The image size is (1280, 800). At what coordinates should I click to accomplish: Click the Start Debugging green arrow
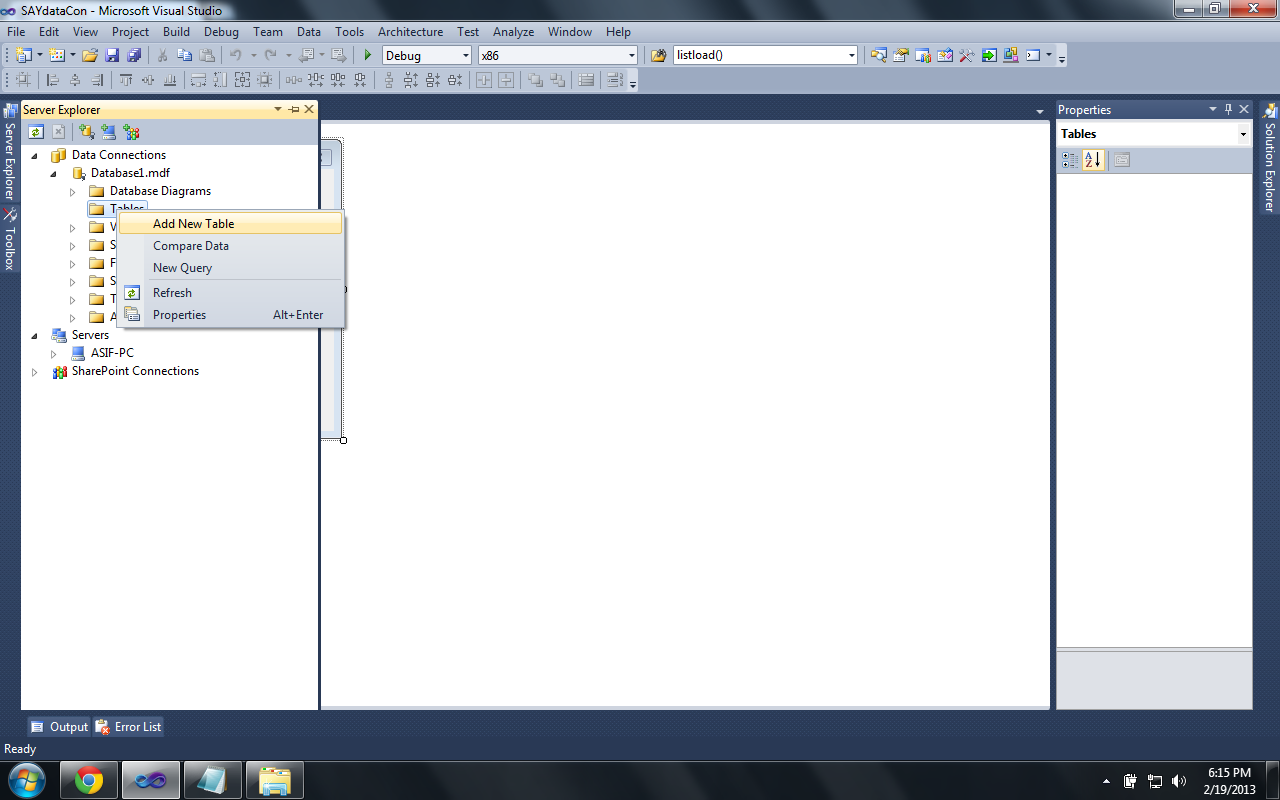[x=368, y=55]
